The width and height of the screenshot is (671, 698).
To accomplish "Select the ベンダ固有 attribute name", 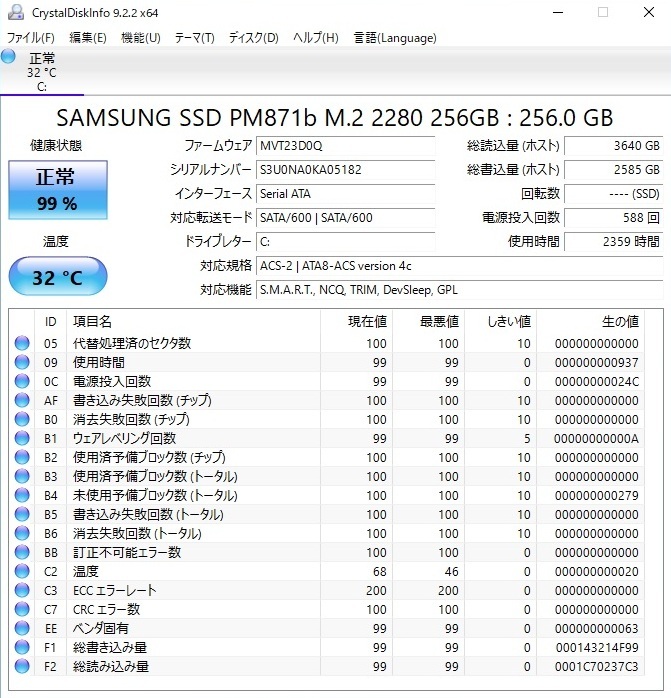I will 101,628.
